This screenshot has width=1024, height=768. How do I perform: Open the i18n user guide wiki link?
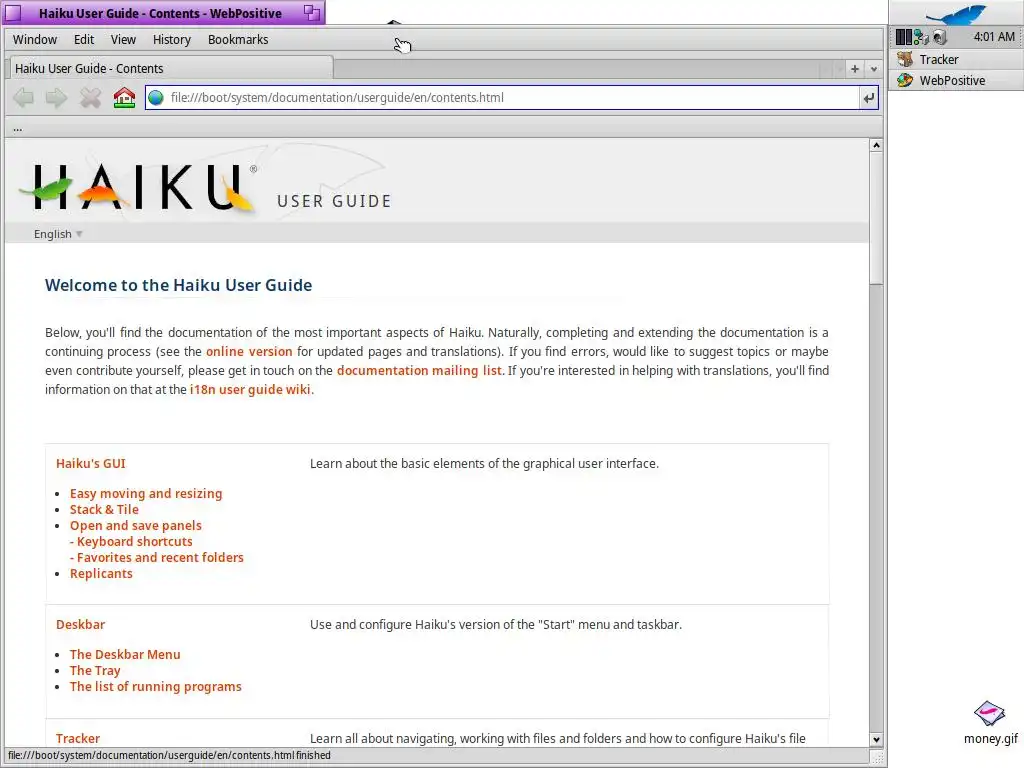click(x=250, y=389)
